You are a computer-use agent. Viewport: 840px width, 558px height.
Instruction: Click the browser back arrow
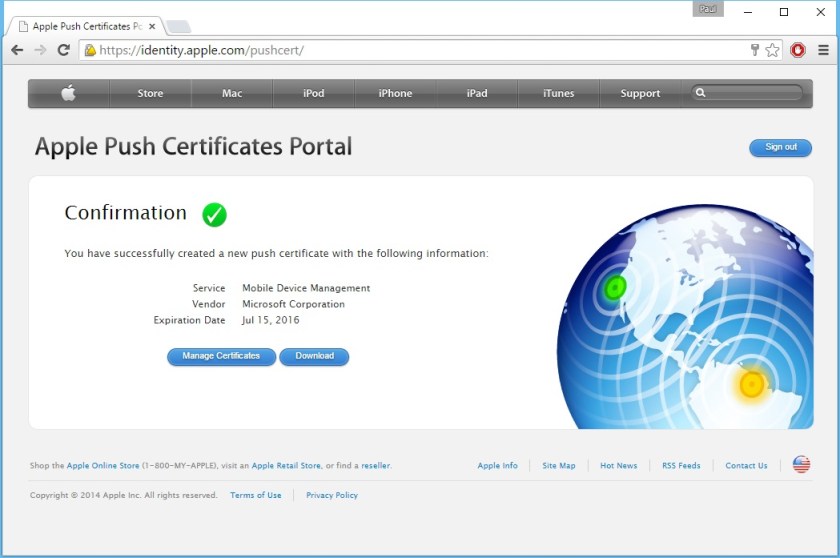tap(17, 50)
